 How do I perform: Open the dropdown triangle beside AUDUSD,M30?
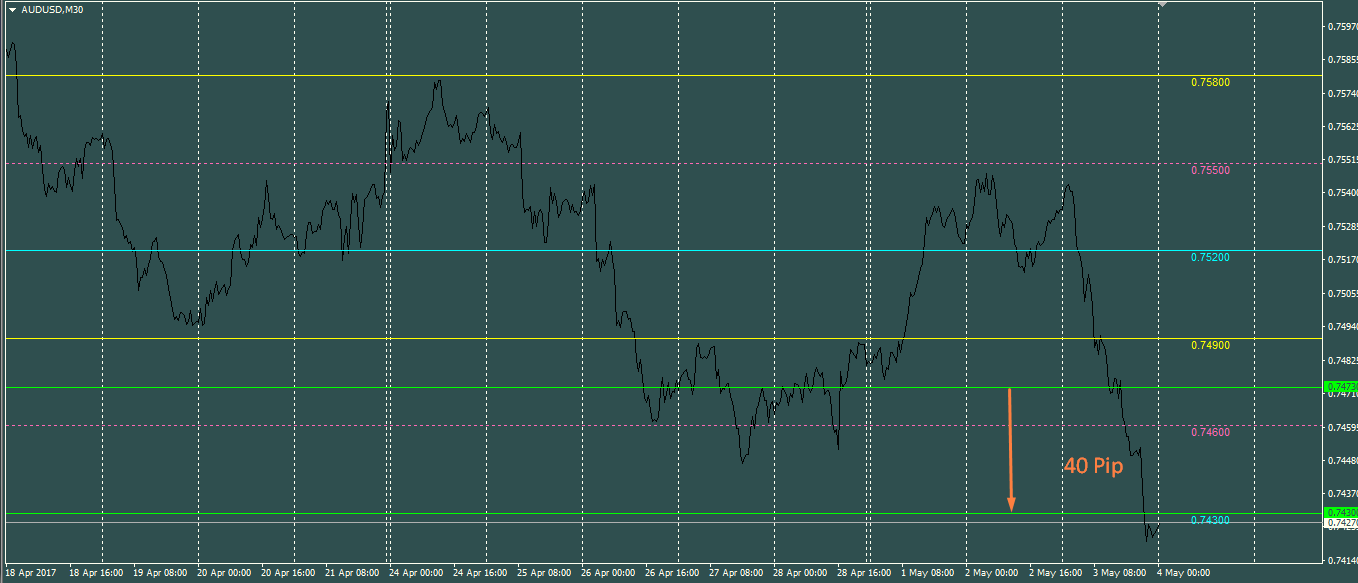tap(12, 9)
